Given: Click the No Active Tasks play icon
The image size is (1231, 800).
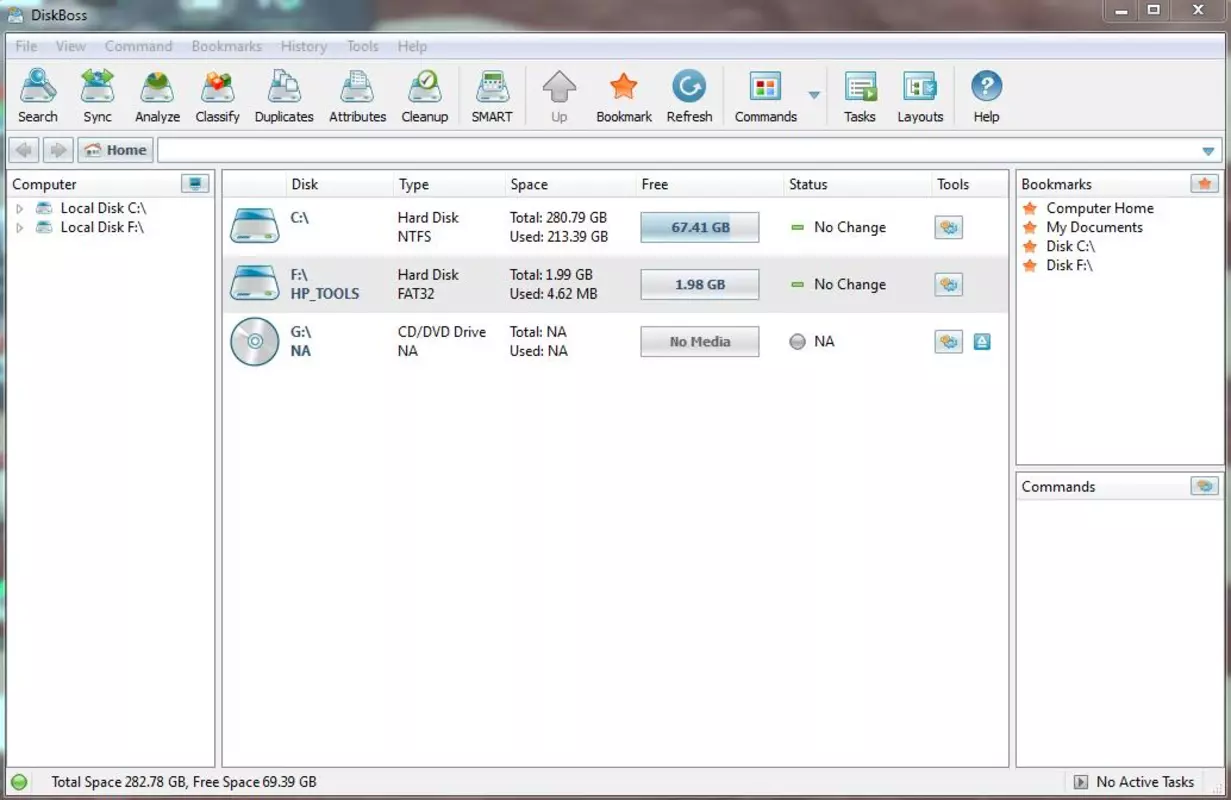Looking at the screenshot, I should pyautogui.click(x=1080, y=782).
